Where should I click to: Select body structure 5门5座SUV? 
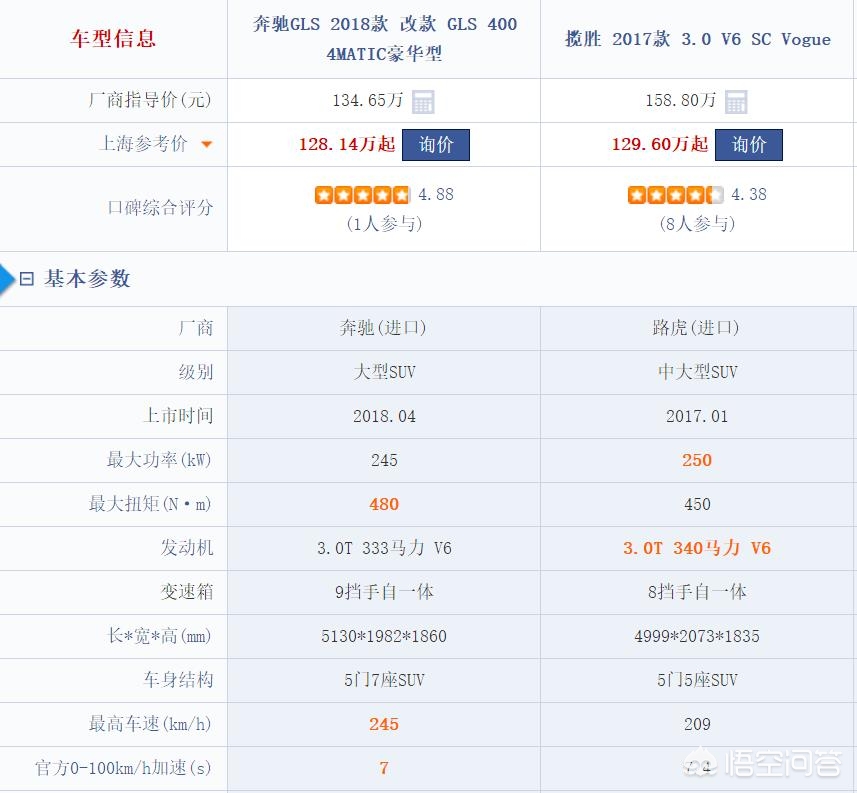697,680
